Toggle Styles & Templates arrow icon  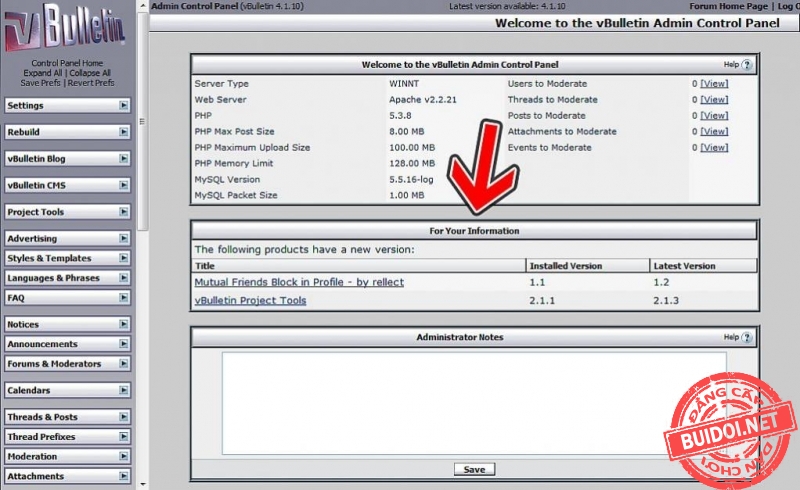124,258
